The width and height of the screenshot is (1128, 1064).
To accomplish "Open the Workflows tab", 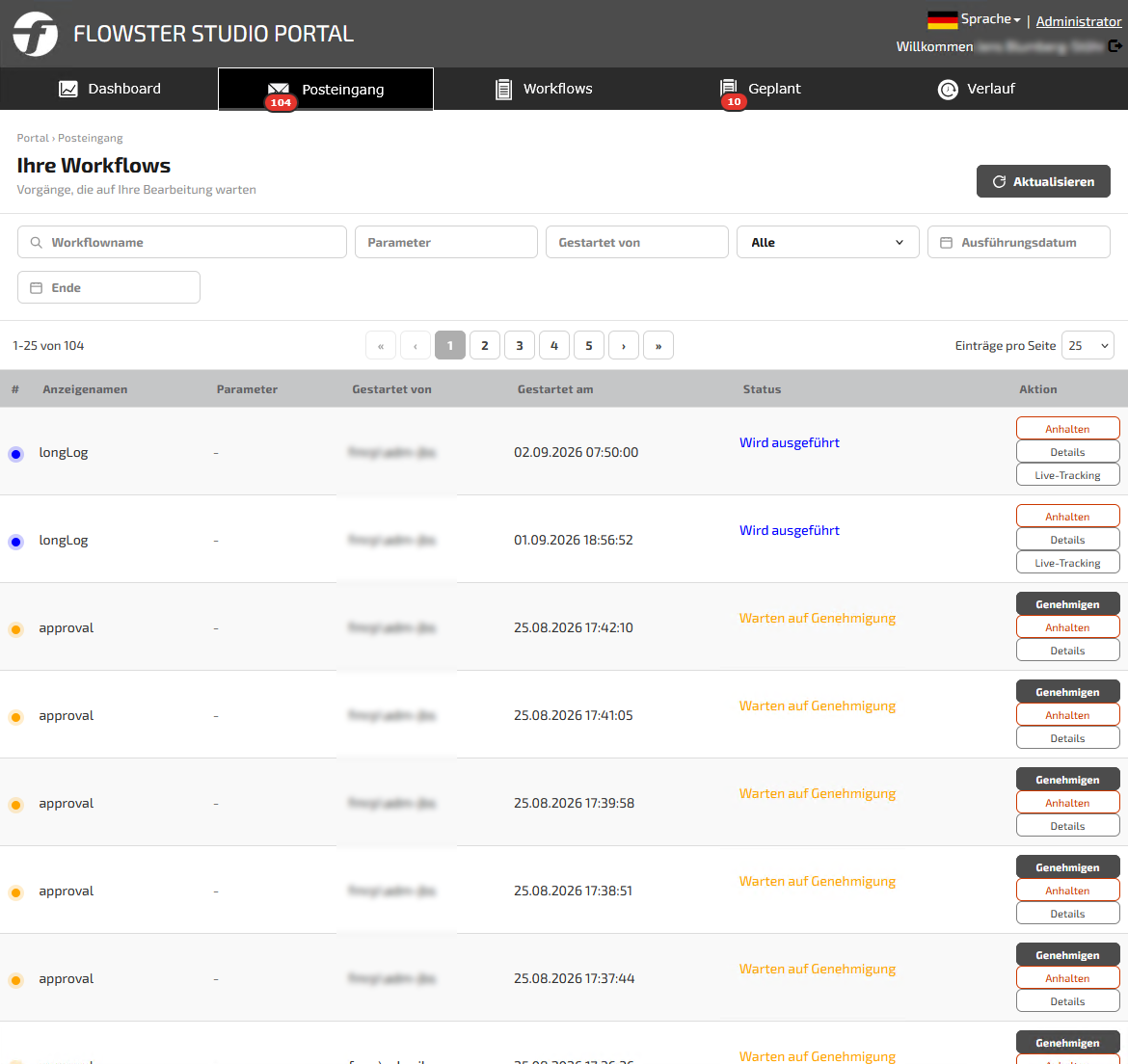I will 544,89.
